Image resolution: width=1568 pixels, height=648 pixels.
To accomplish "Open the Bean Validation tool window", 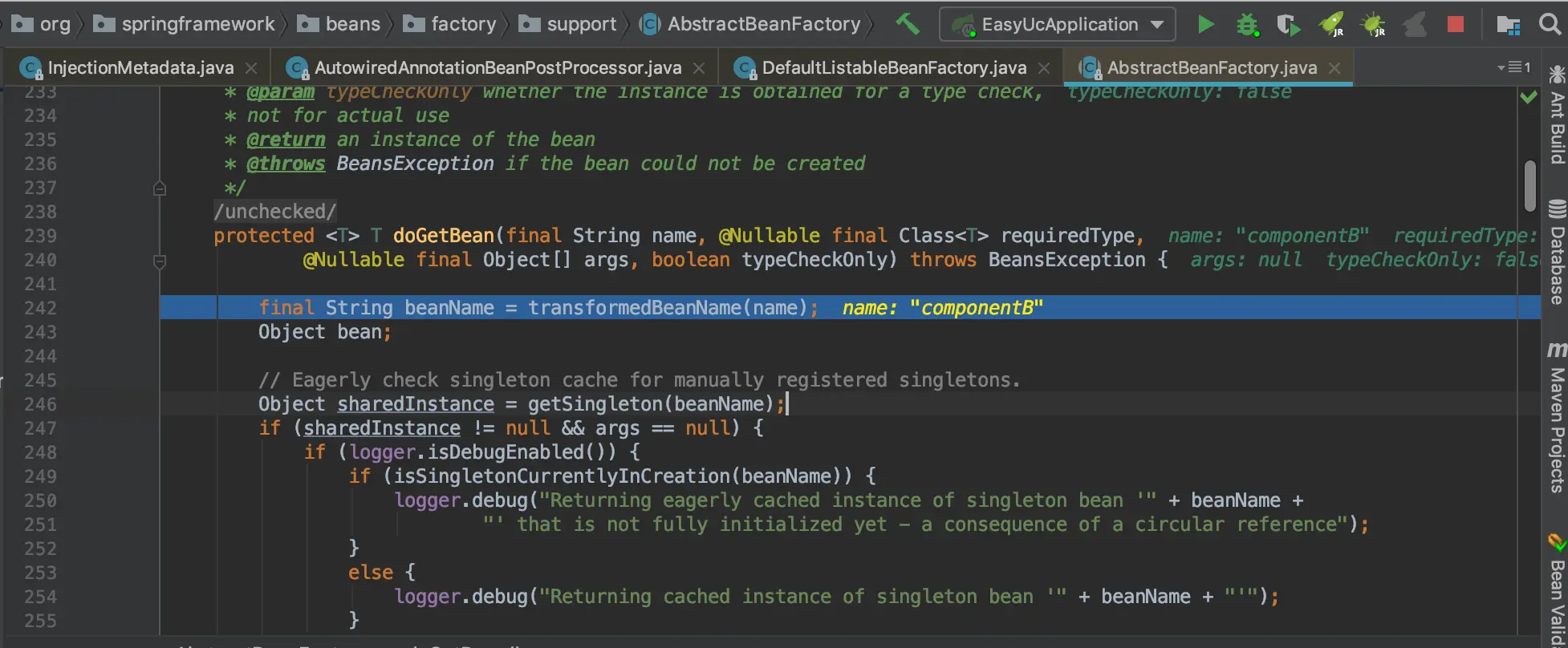I will (1557, 591).
